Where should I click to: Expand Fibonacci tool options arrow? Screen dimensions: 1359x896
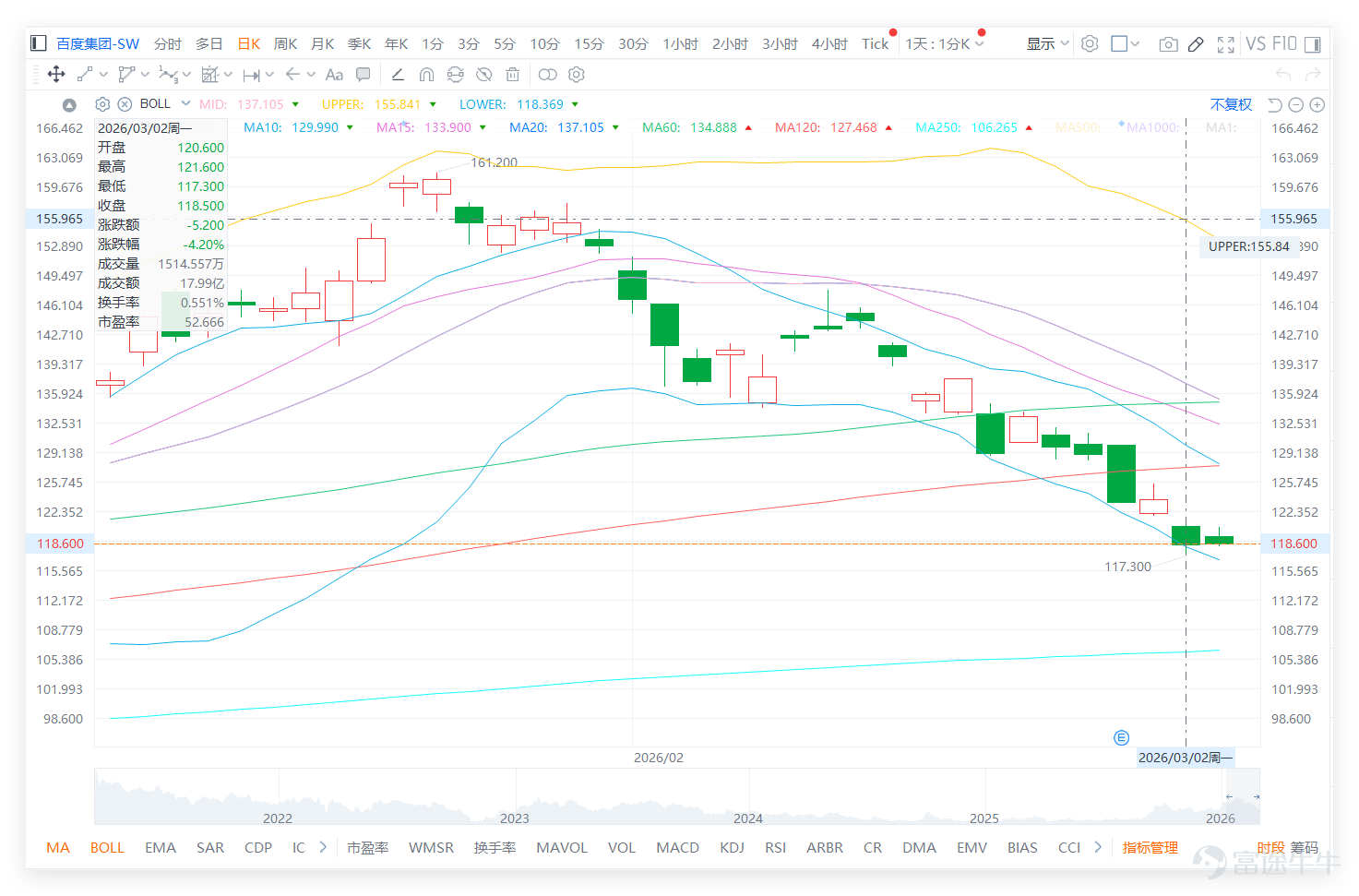click(228, 75)
